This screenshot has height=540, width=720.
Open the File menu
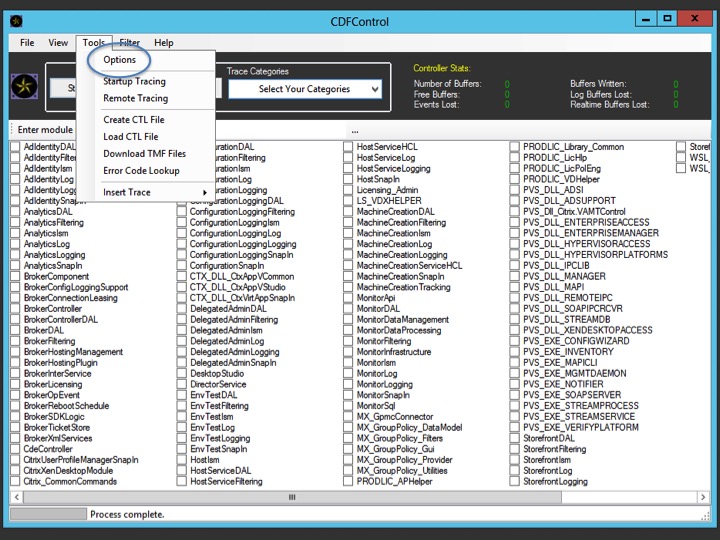pos(27,43)
